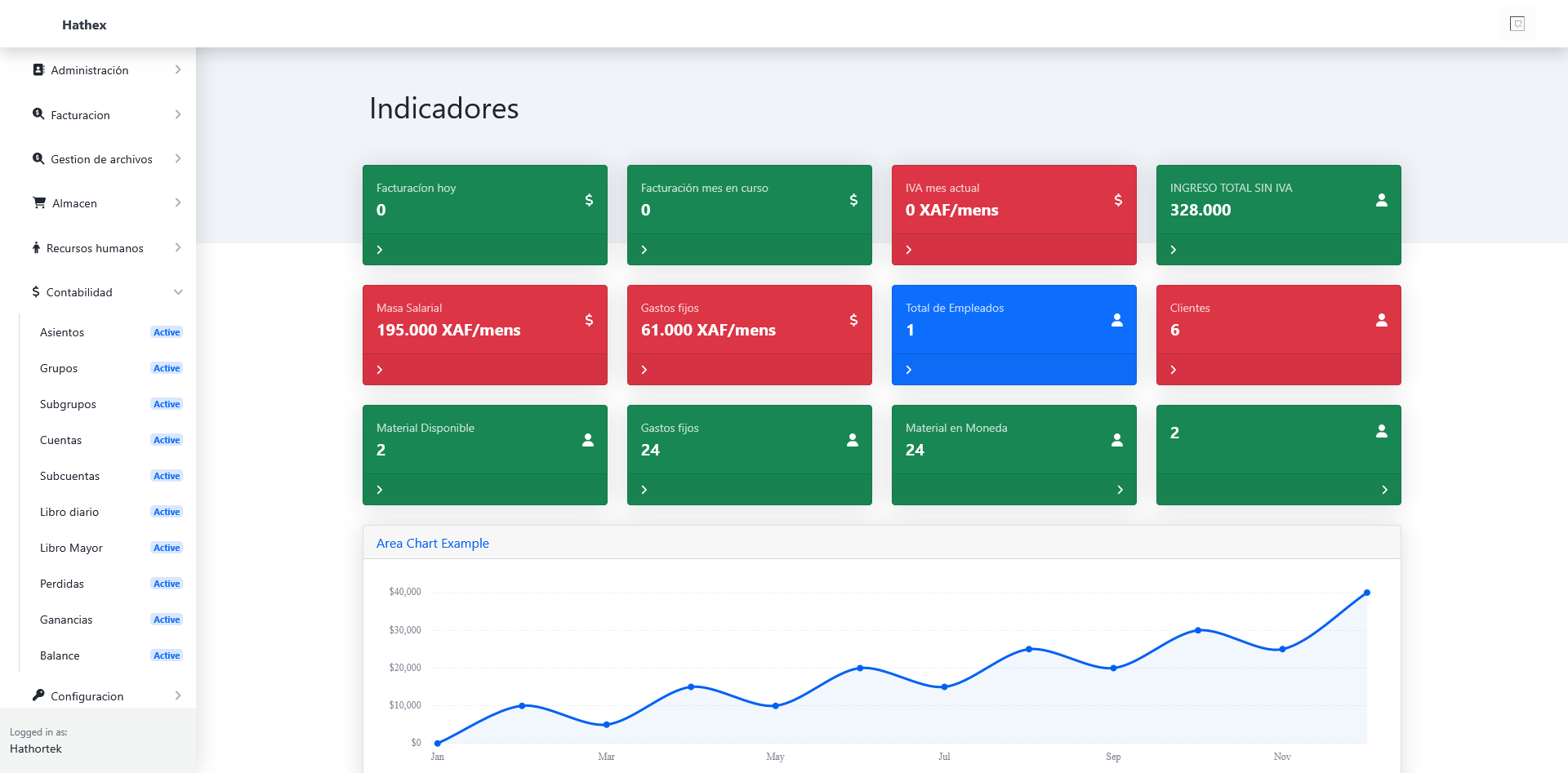Open details arrow on Facturacíon hoy card
The image size is (1568, 773).
380,250
